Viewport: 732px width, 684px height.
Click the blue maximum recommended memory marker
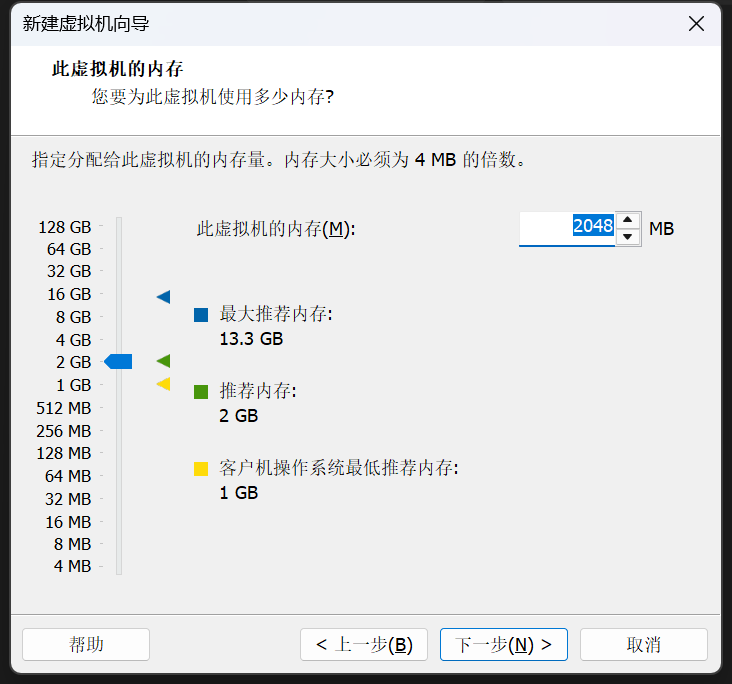point(164,296)
